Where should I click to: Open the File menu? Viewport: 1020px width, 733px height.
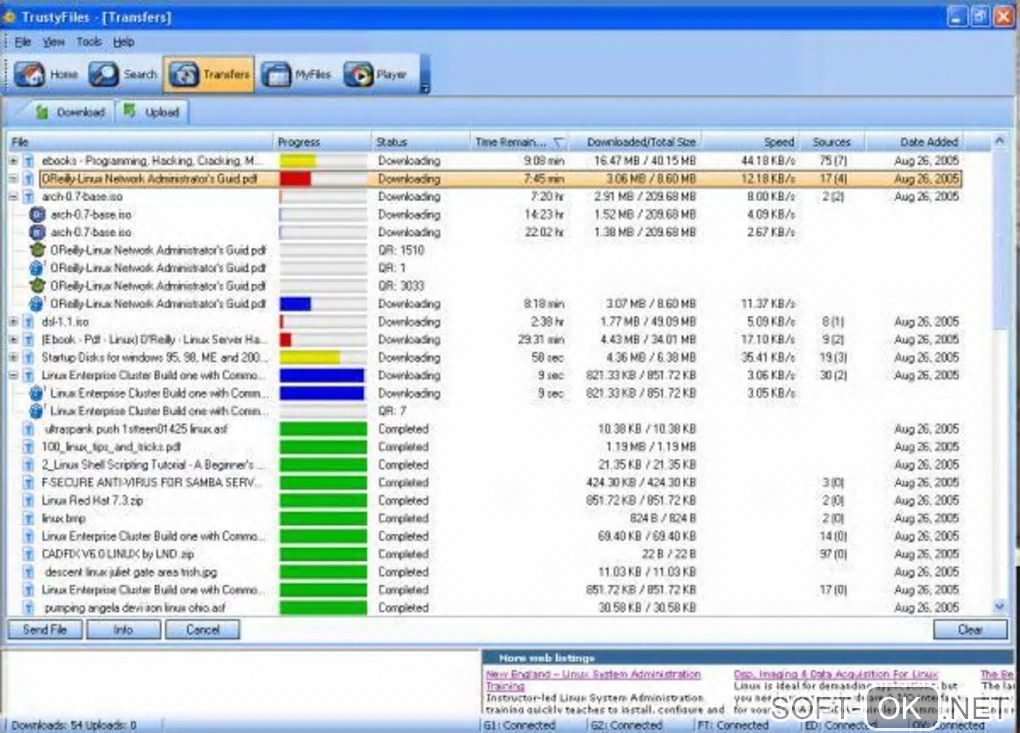(x=23, y=42)
